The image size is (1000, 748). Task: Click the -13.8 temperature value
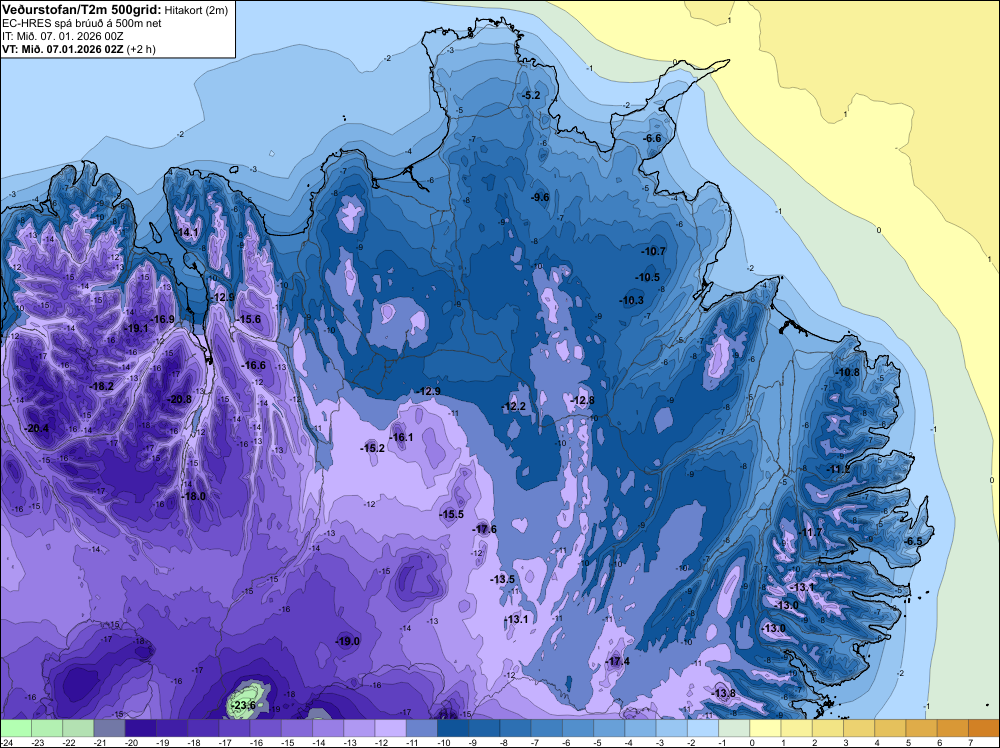tap(723, 693)
